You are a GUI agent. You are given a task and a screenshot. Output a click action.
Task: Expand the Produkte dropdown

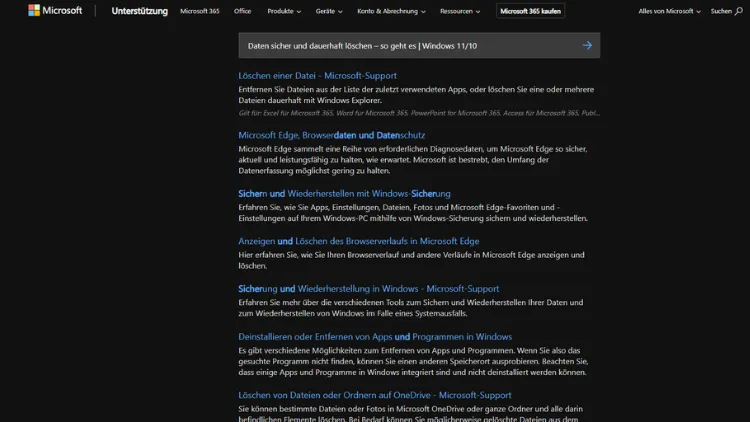click(284, 11)
